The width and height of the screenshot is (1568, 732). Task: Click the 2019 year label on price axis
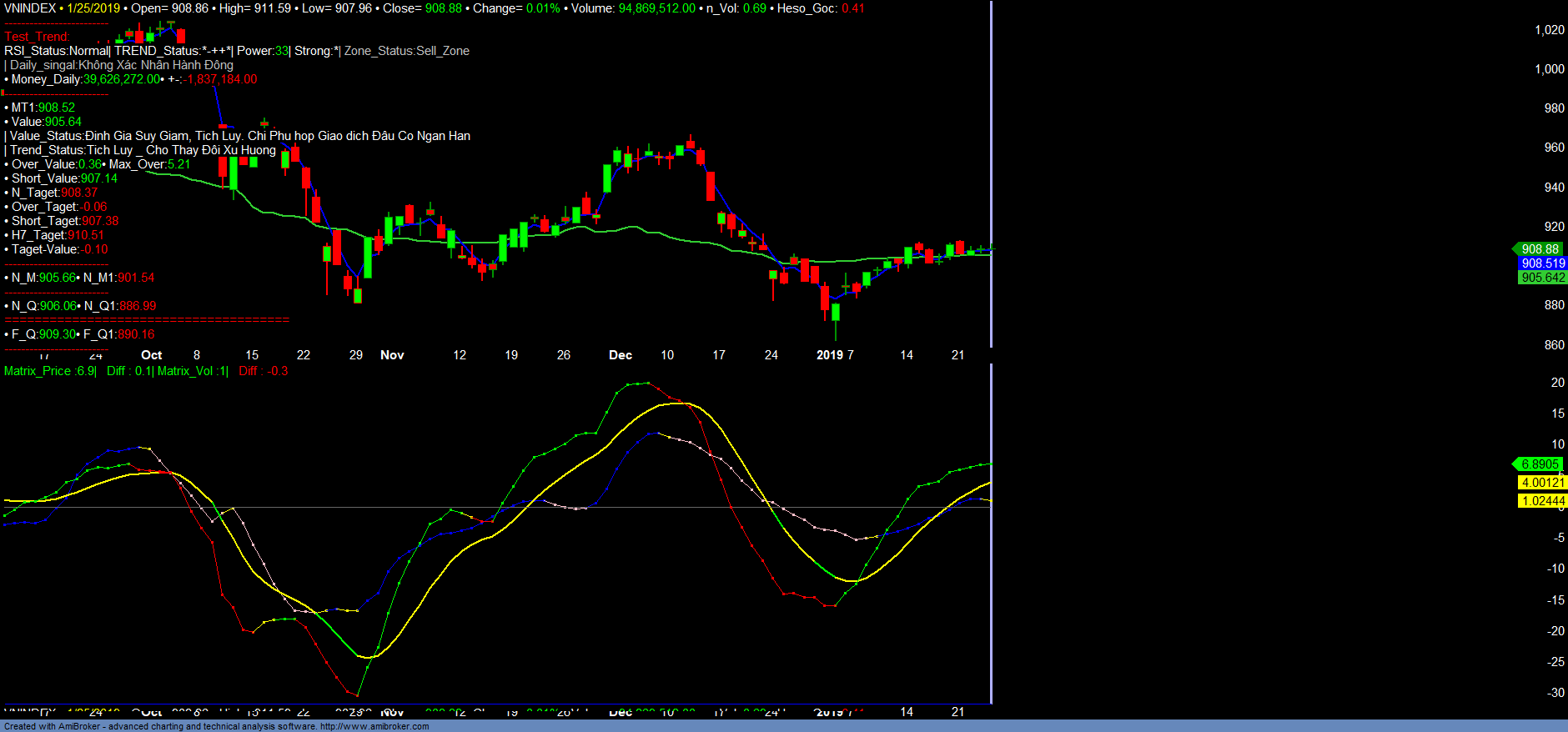point(829,355)
